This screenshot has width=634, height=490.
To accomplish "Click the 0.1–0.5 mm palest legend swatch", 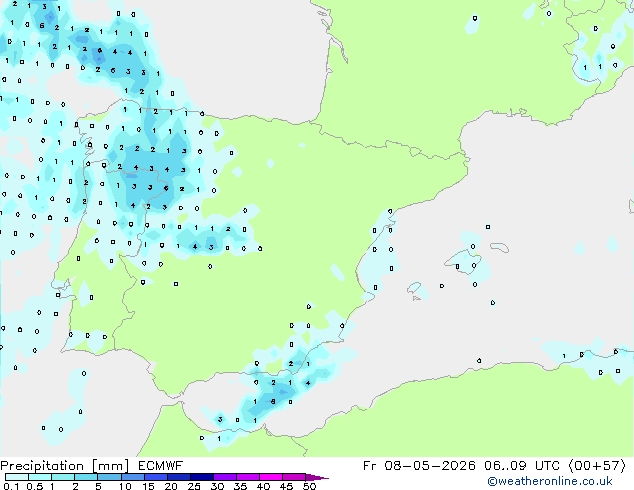I will (17, 477).
